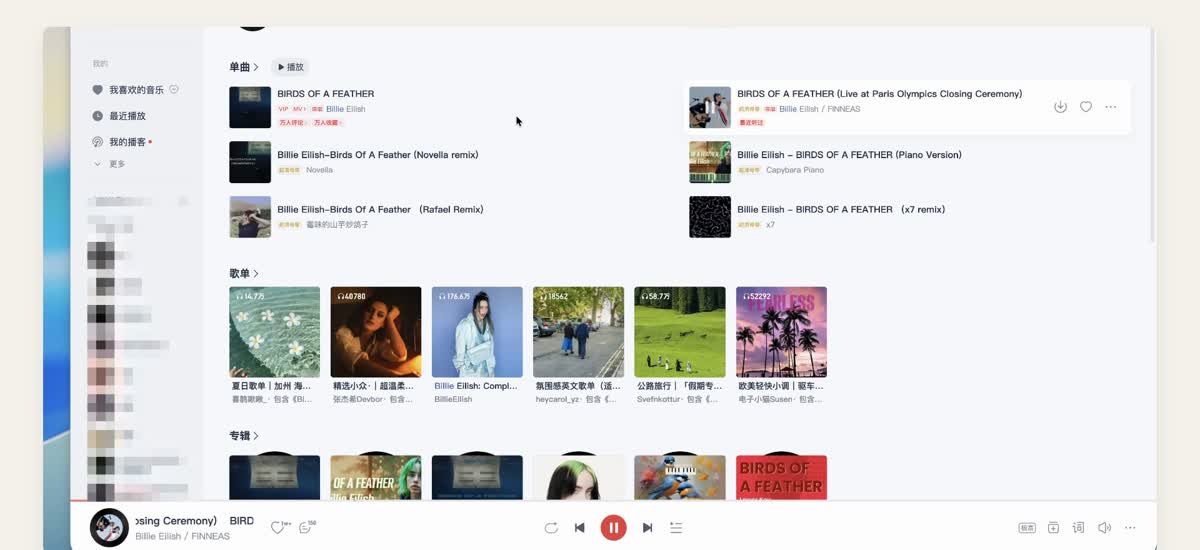Viewport: 1200px width, 550px height.
Task: Expand the 歌单 section arrow
Action: pyautogui.click(x=257, y=273)
